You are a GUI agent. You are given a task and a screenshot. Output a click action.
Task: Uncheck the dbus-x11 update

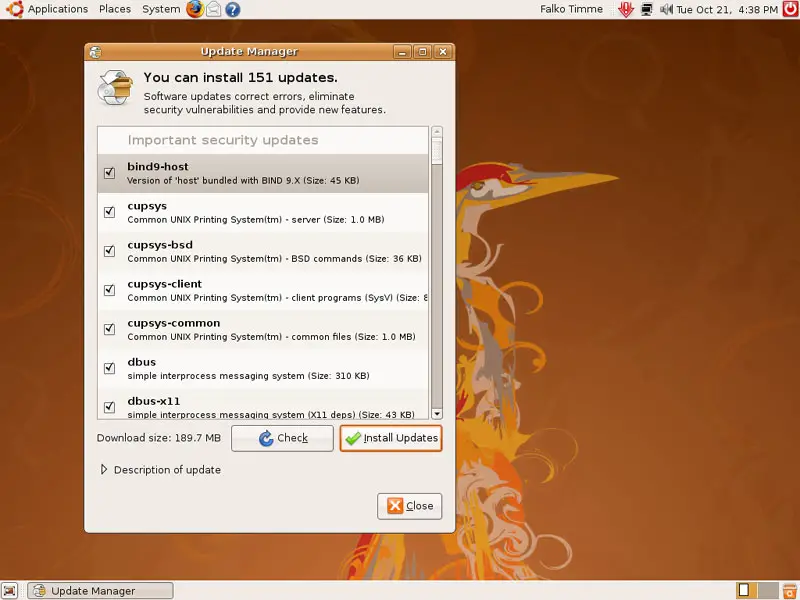109,407
